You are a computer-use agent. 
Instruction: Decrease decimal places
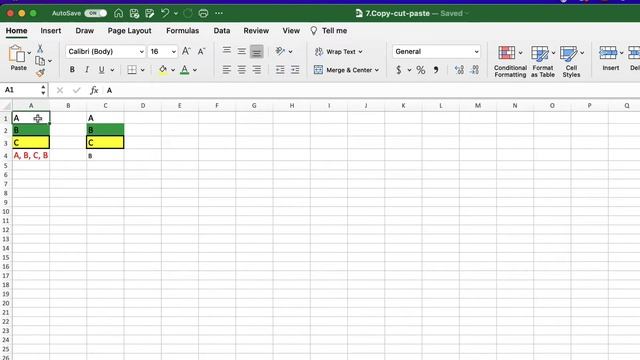pyautogui.click(x=474, y=70)
